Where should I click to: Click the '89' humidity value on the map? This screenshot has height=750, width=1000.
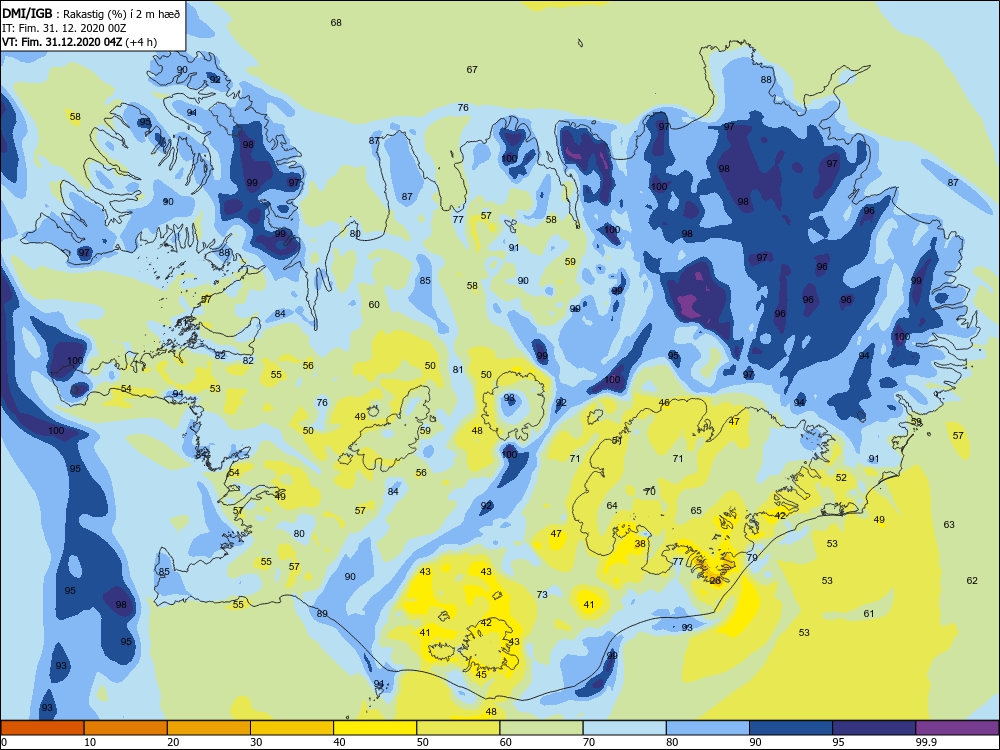322,614
